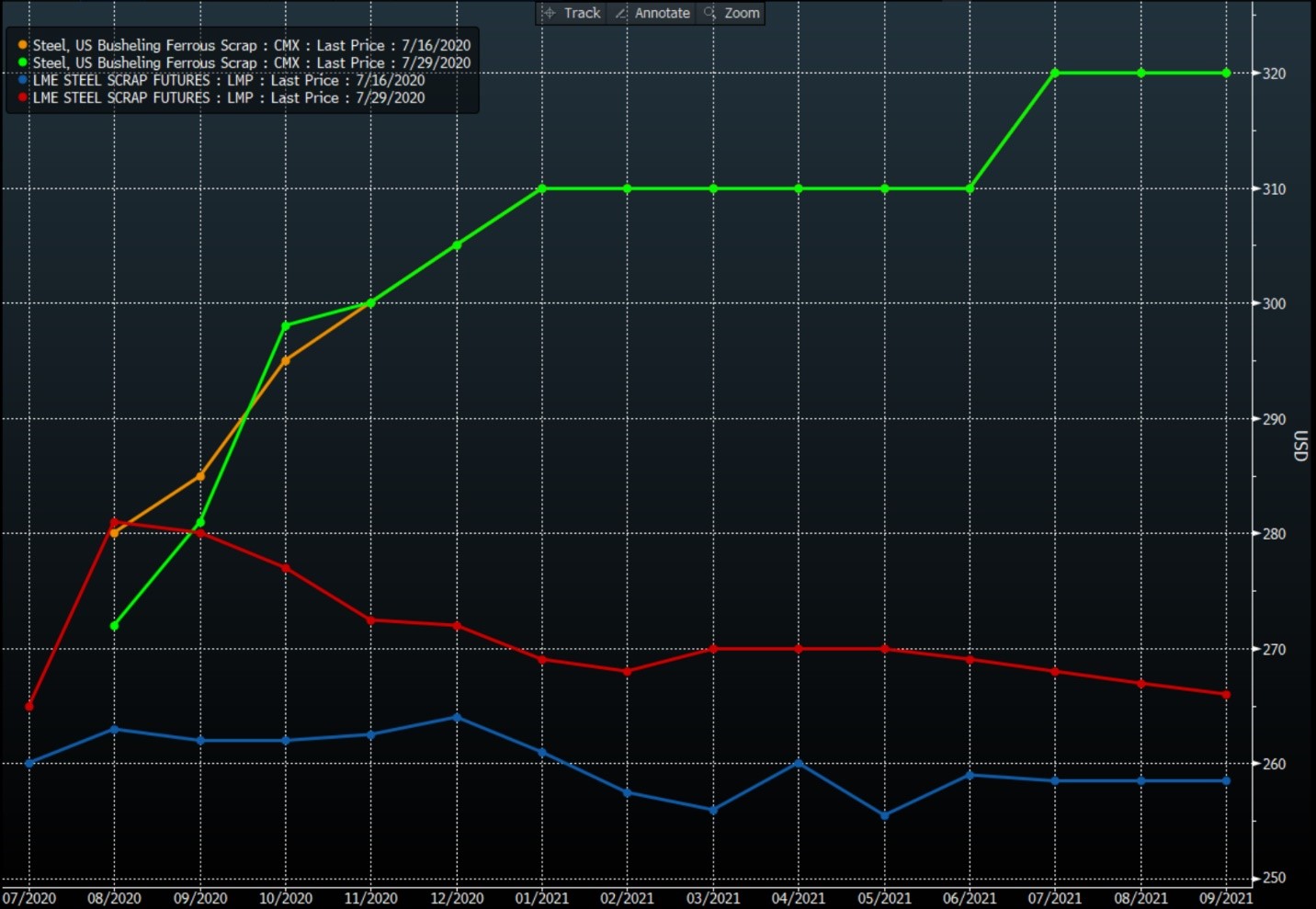Click the green legend dot for CMX 7/29/2020
Screen dimensions: 1316x909
point(23,62)
